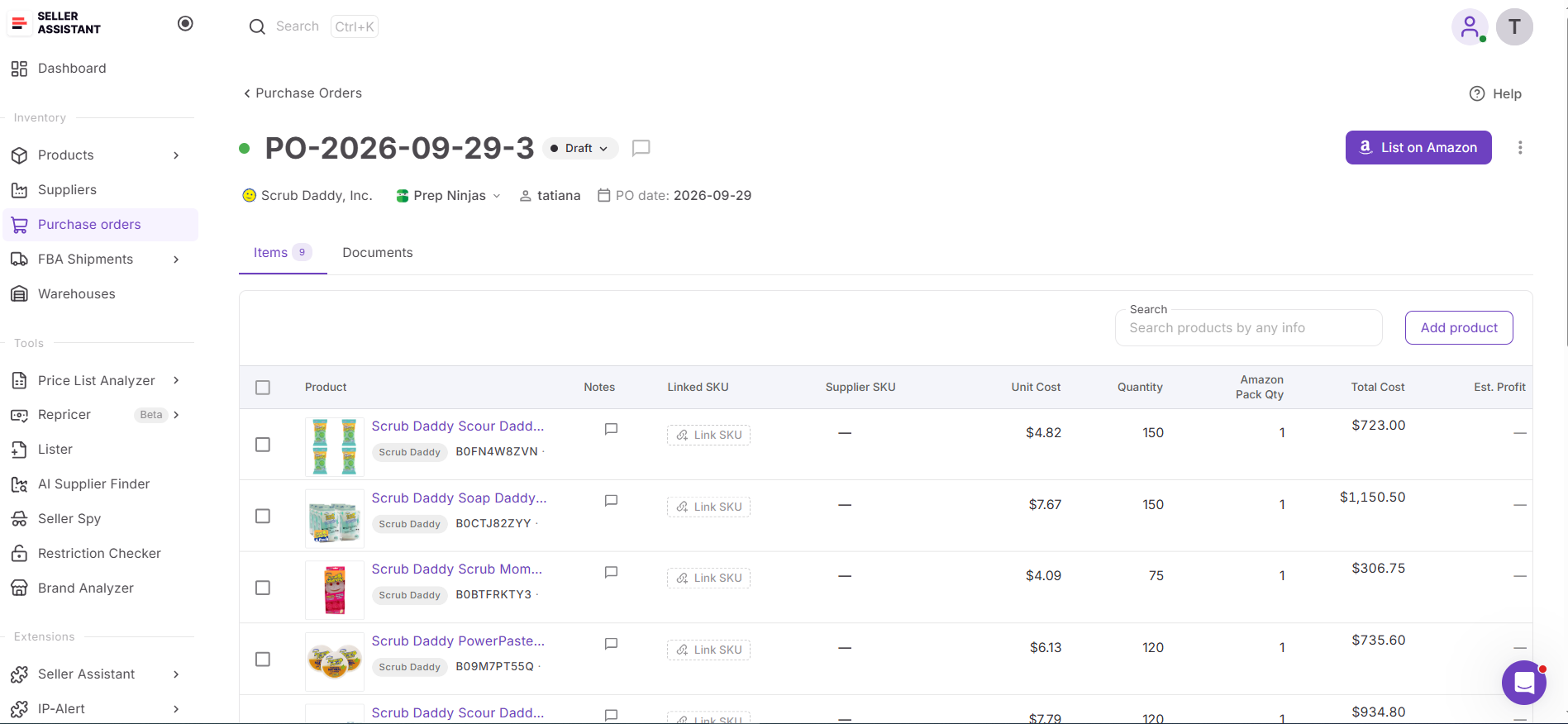
Task: Click the sidebar collapse circle icon
Action: click(185, 23)
